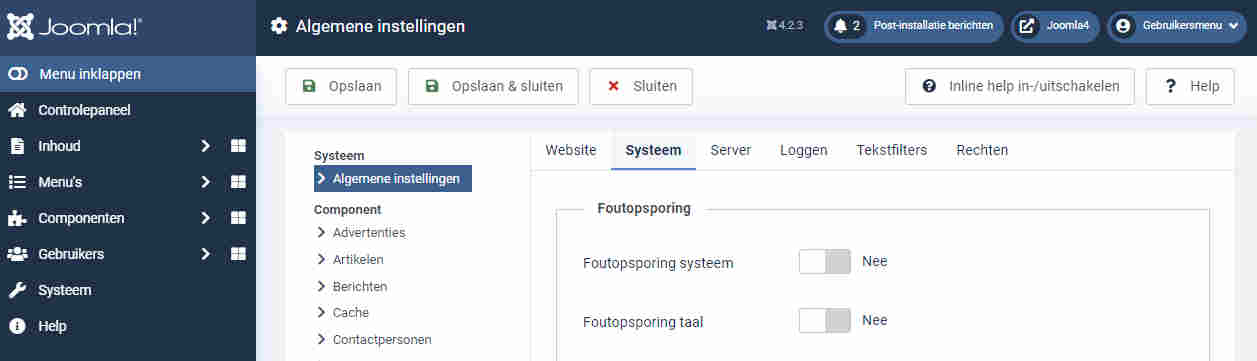
Task: Click the Joomla logo in the header
Action: (x=75, y=27)
